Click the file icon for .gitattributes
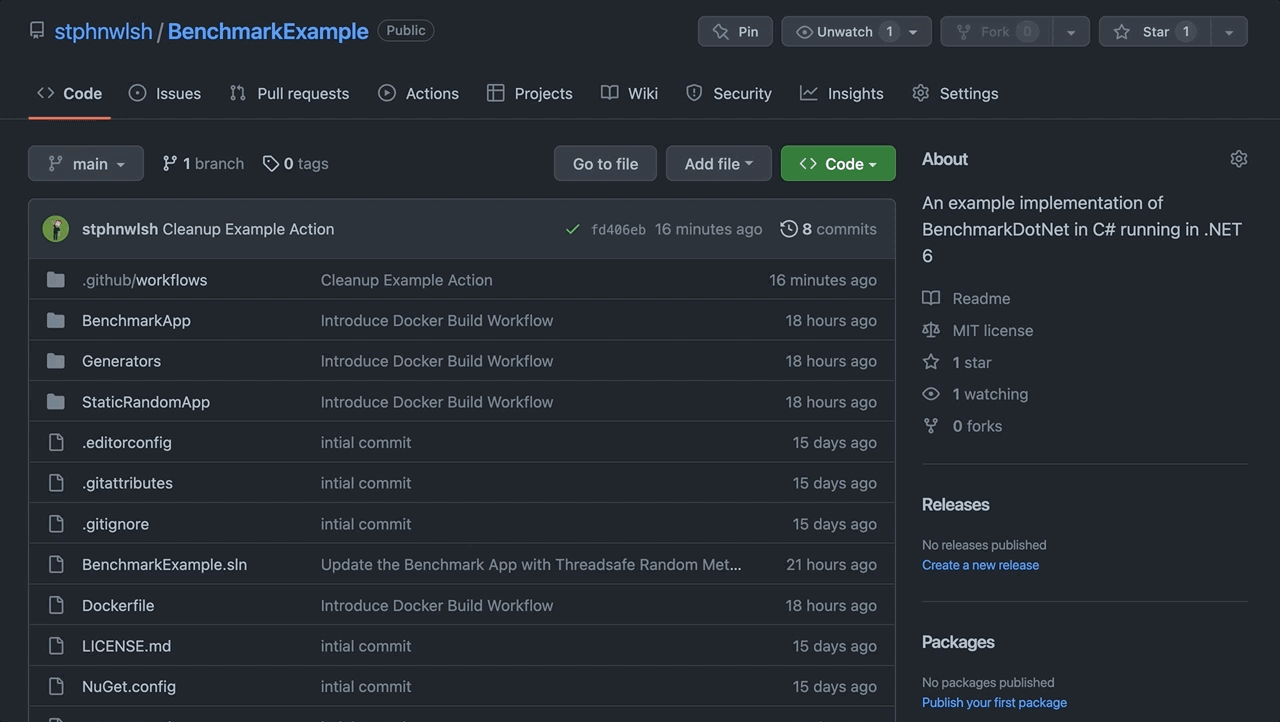Image resolution: width=1280 pixels, height=722 pixels. (56, 483)
